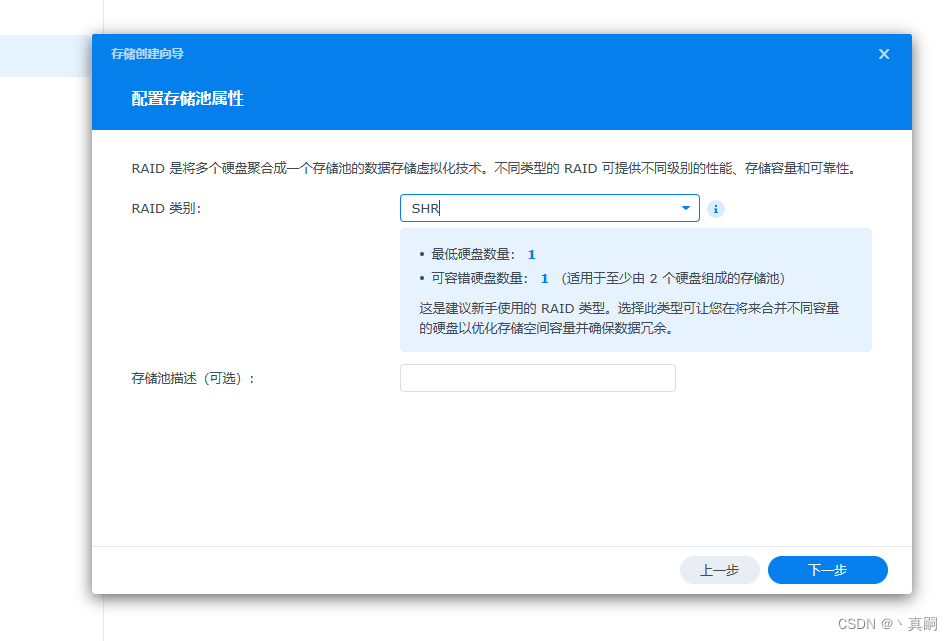Focus the storage pool description field
Screen dimensions: 952x641
(x=538, y=378)
